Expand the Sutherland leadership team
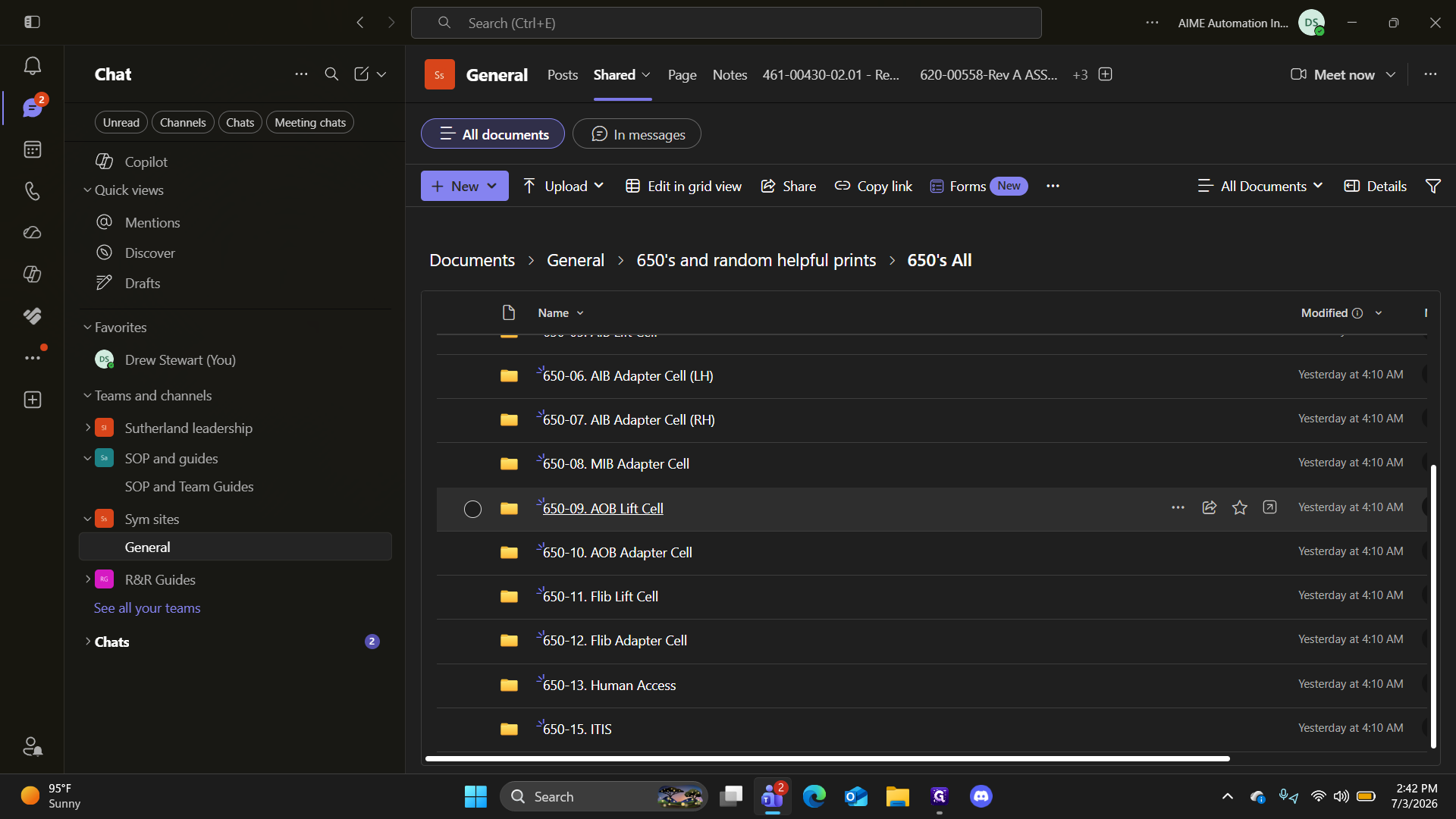The image size is (1456, 819). [88, 428]
